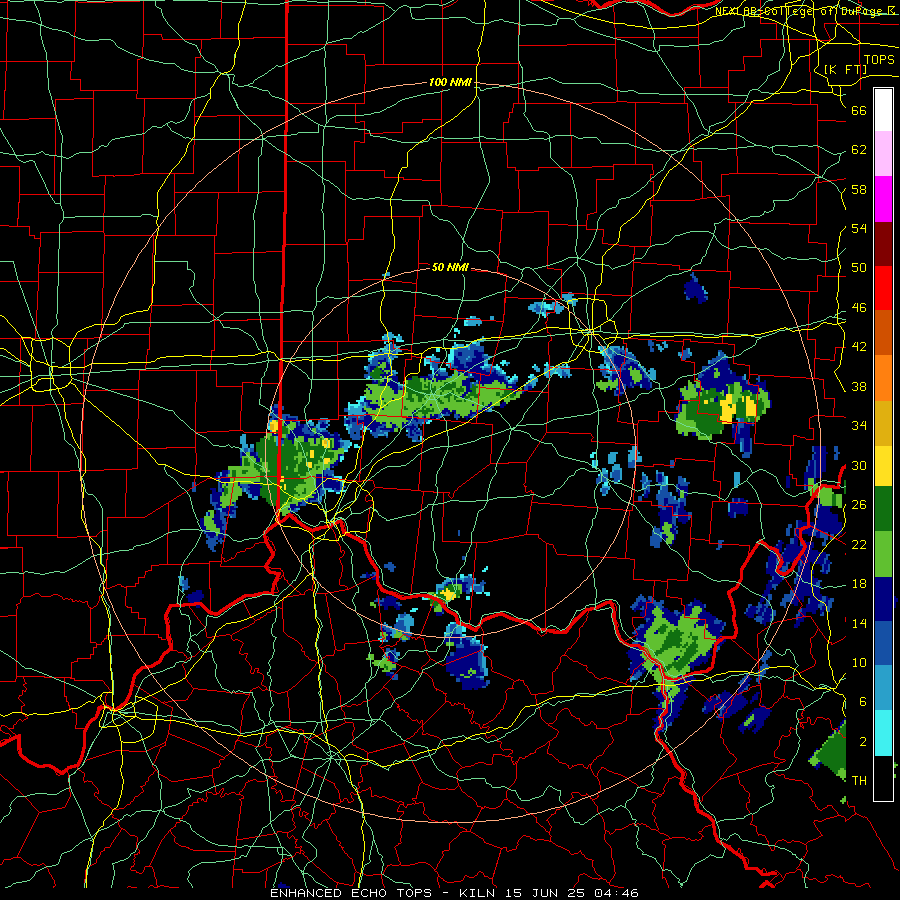Click the light pink legend swatch

tap(883, 154)
